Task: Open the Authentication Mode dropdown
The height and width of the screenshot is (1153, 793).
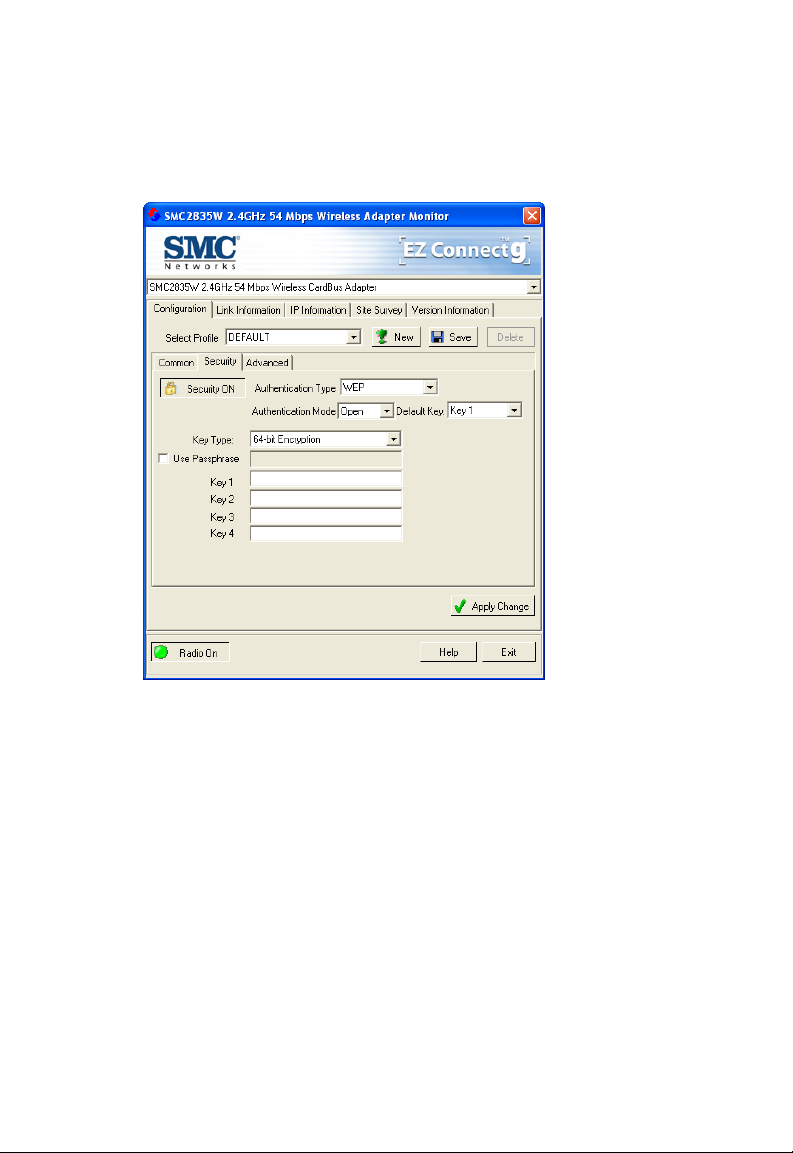Action: pyautogui.click(x=386, y=411)
